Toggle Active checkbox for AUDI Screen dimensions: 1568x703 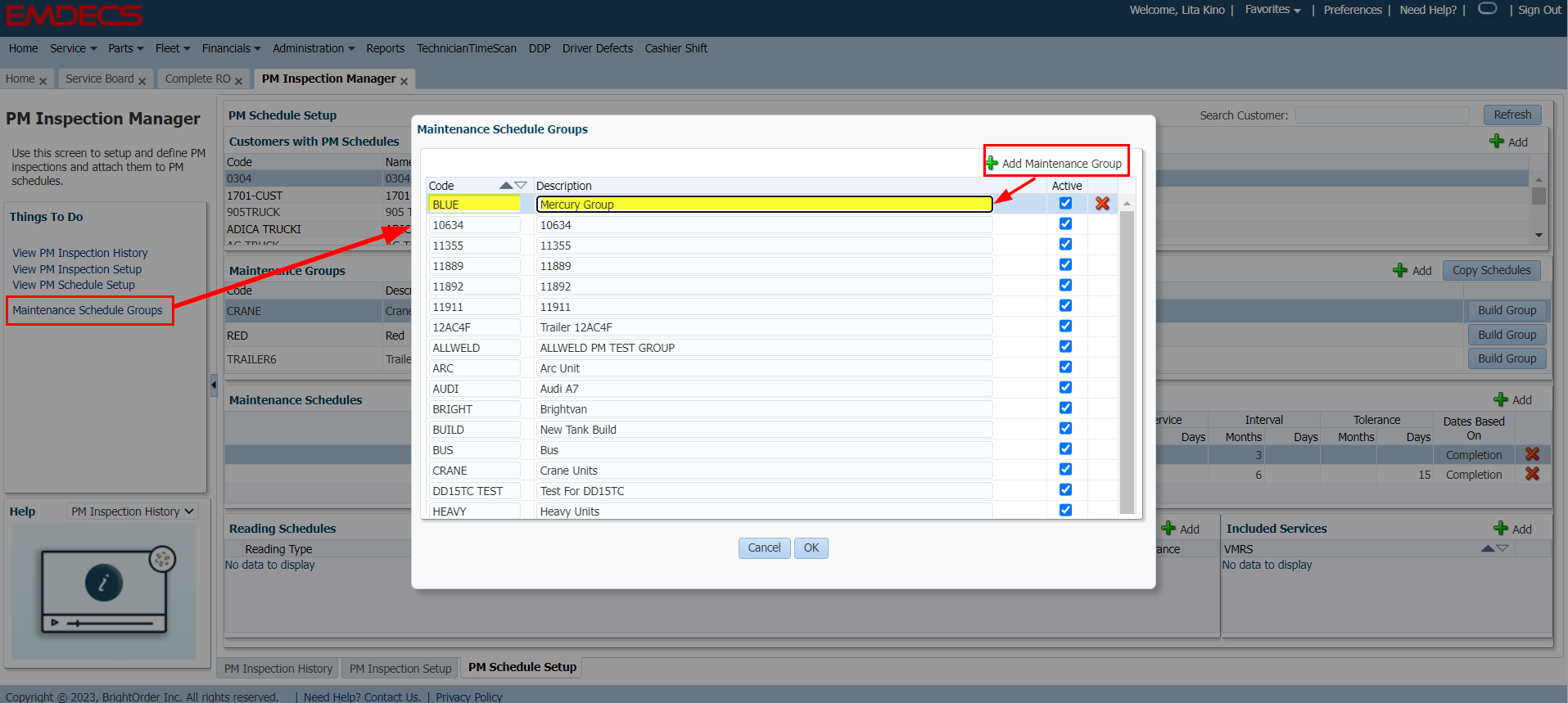[x=1065, y=387]
